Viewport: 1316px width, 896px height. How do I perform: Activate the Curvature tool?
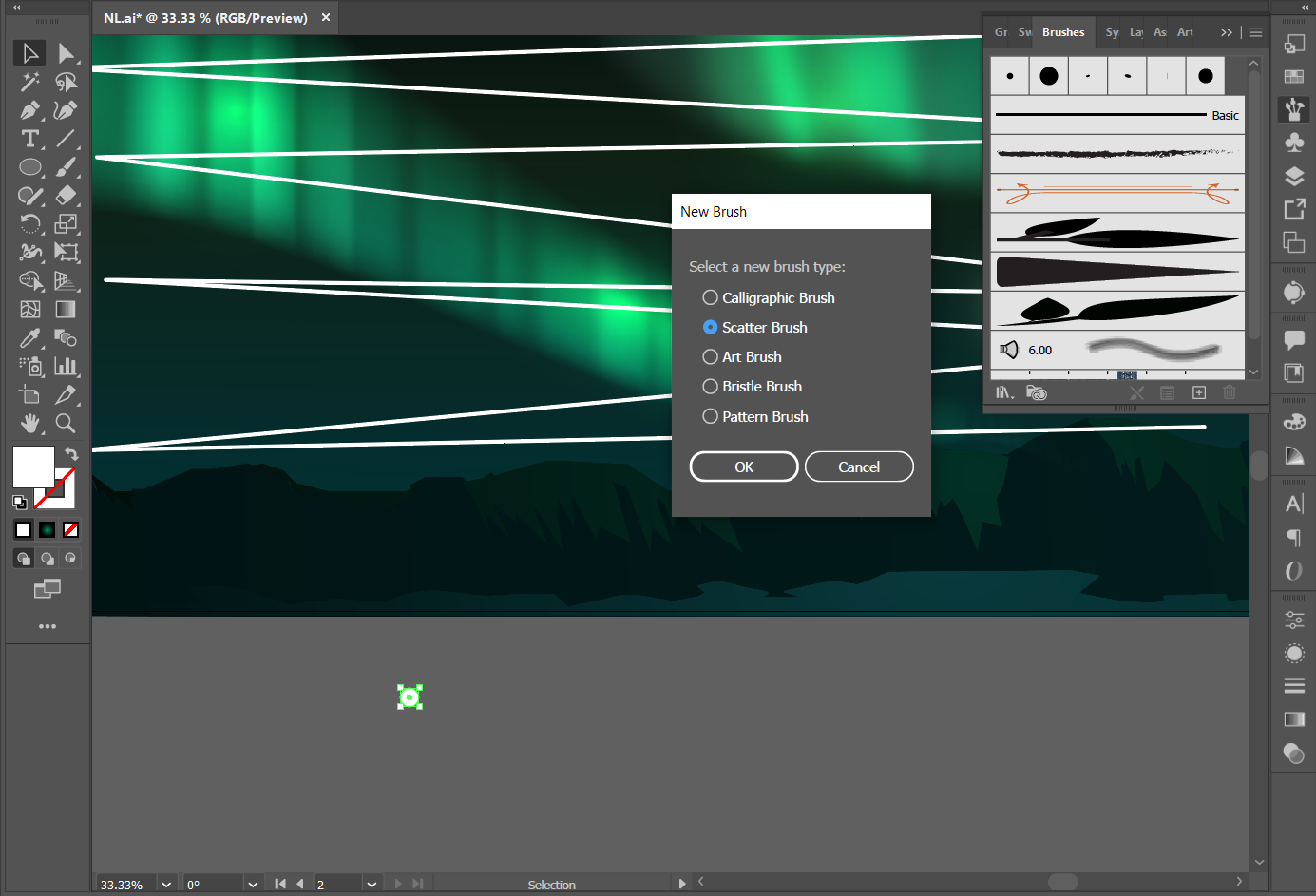pos(66,110)
